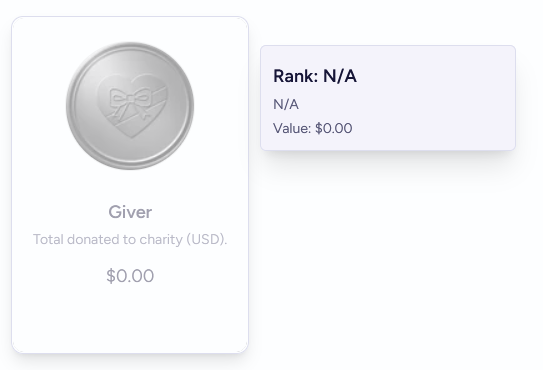
Task: Click the 'Value: $0.00' tooltip line
Action: [313, 128]
